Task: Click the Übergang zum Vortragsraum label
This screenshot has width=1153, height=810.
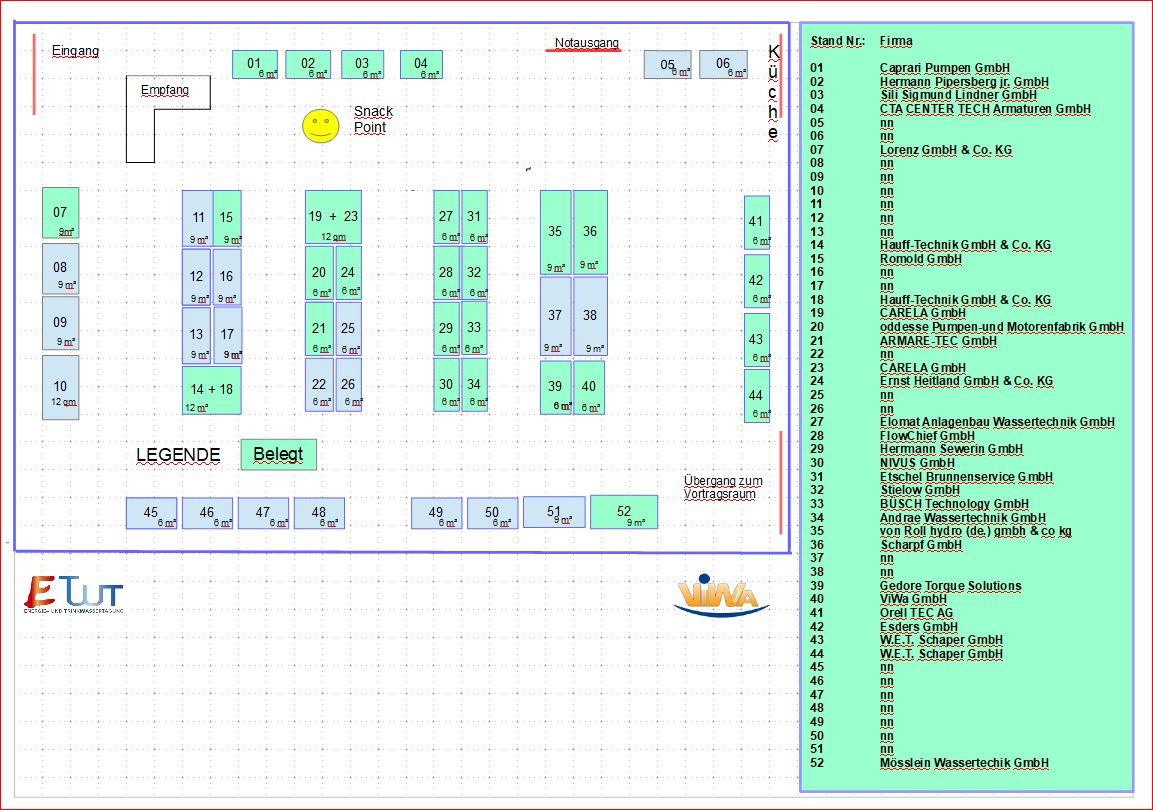Action: pyautogui.click(x=723, y=487)
